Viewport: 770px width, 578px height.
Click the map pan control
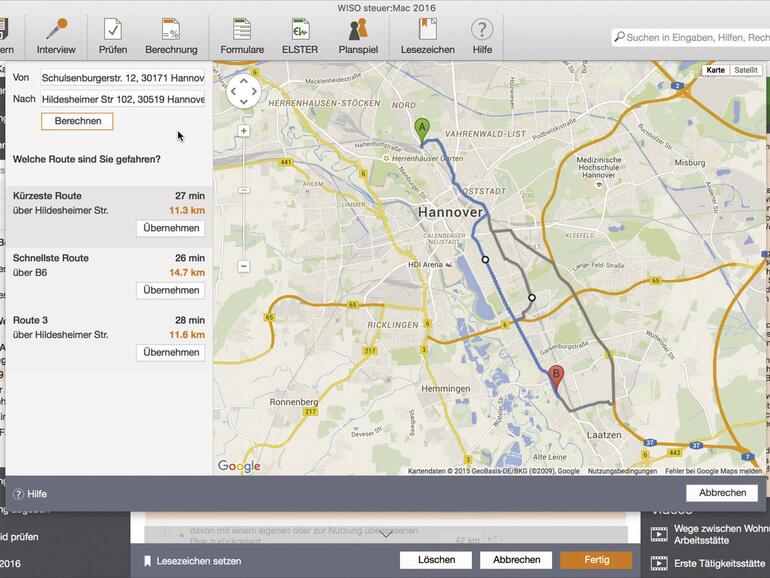coord(244,91)
